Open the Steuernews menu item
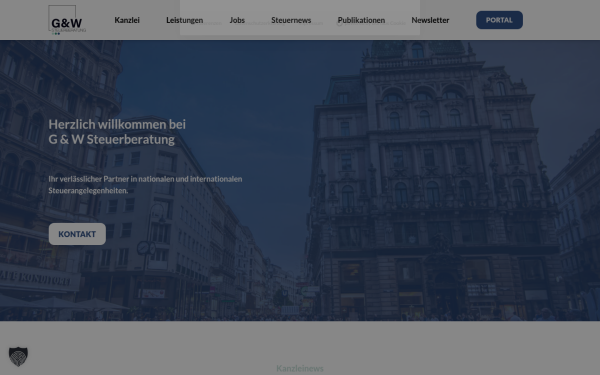Screen dimensions: 600x375 pos(291,20)
